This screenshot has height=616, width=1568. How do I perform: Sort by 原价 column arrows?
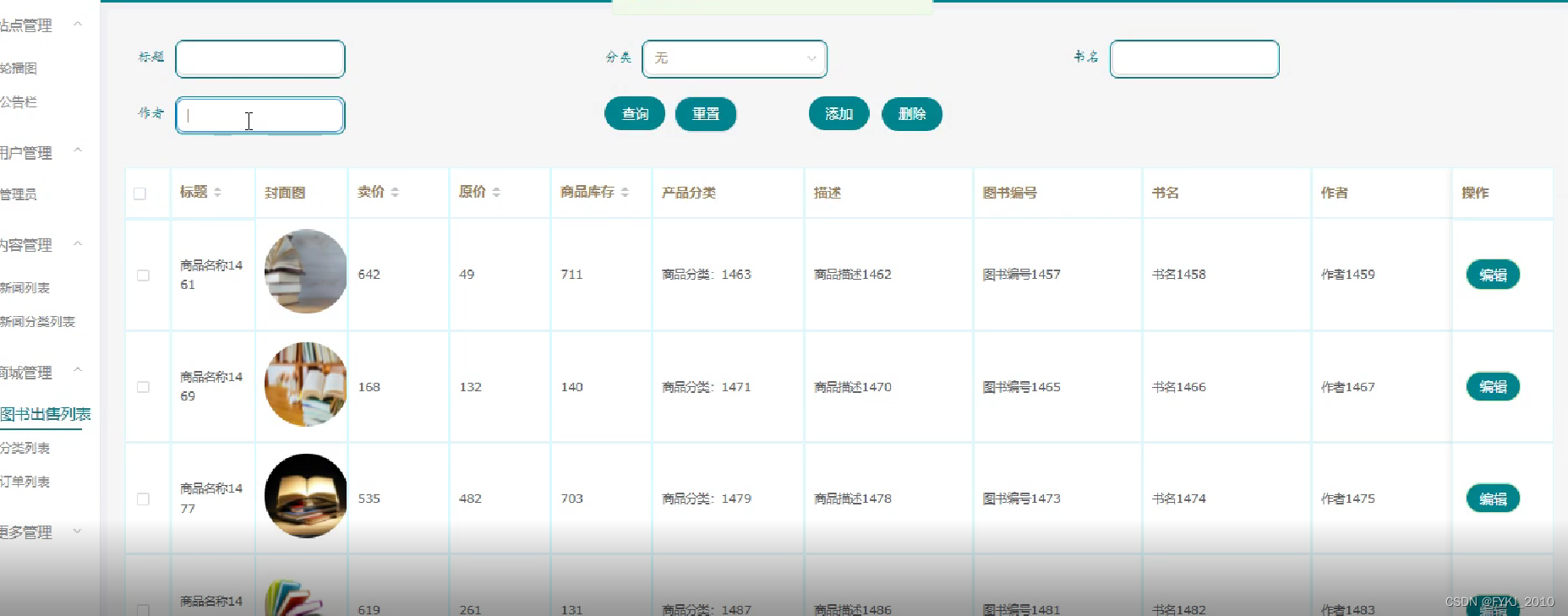click(x=496, y=193)
